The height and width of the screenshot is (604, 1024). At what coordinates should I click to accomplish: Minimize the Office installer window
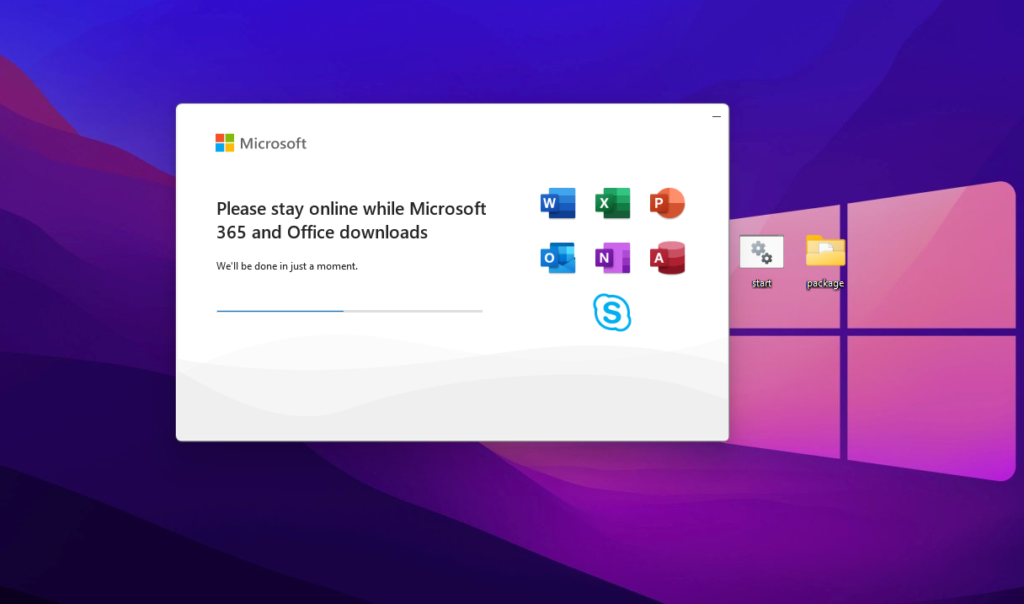716,116
